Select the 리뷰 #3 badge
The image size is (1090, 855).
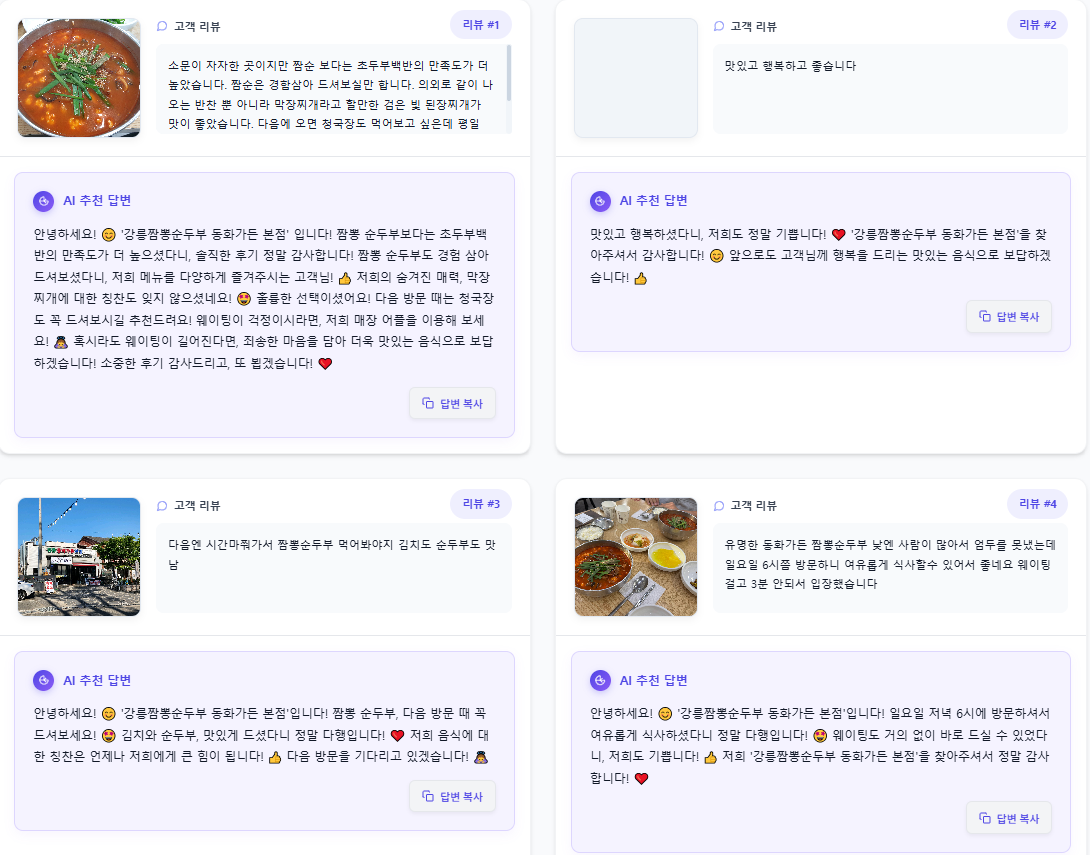coord(481,504)
